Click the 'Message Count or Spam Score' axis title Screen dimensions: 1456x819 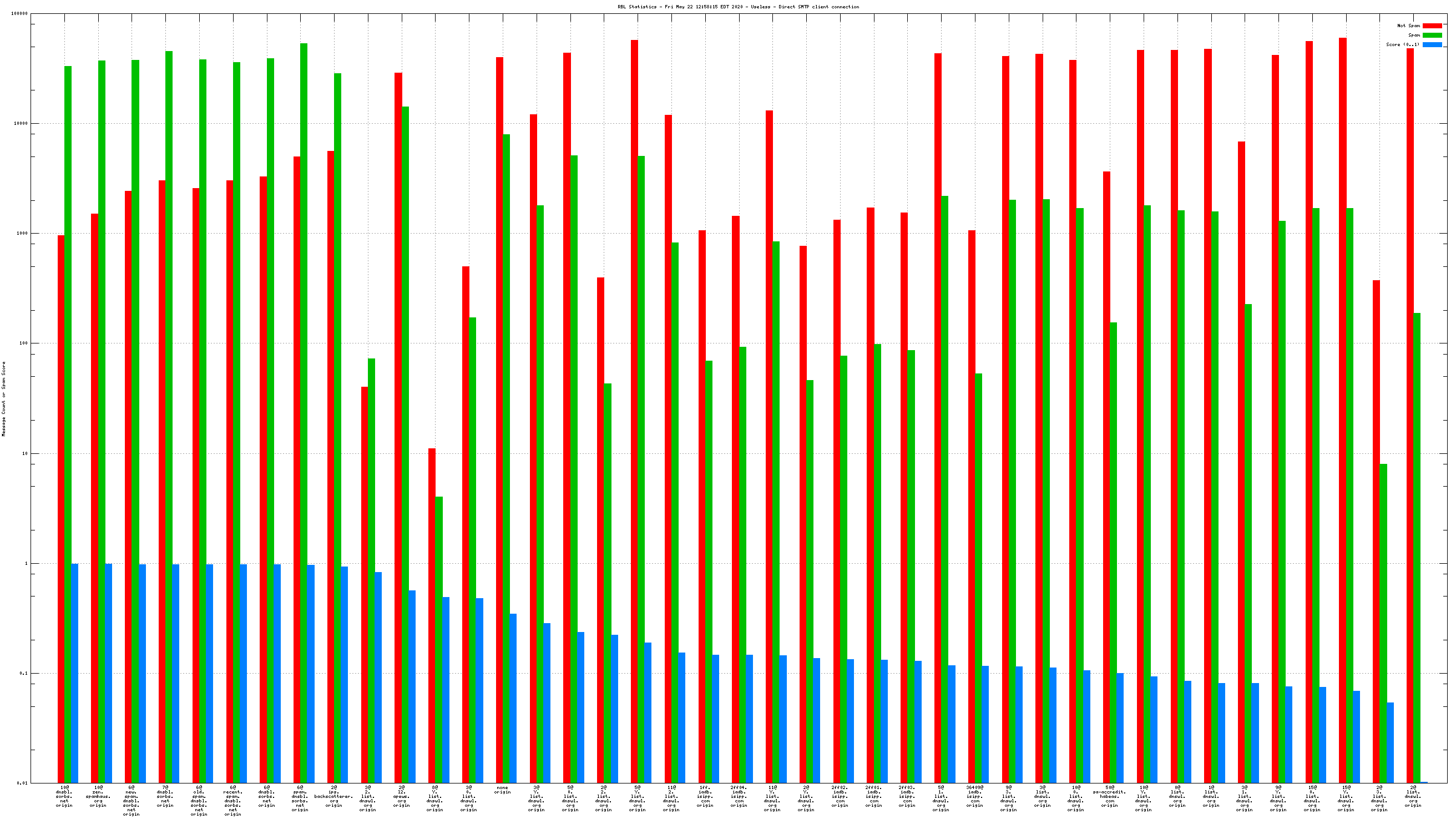(4, 399)
